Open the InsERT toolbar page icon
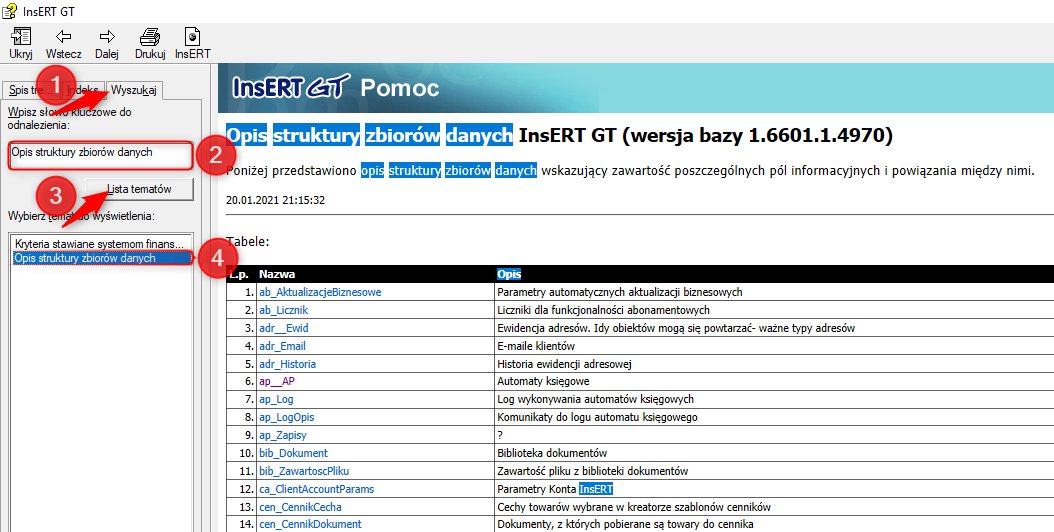 tap(193, 37)
